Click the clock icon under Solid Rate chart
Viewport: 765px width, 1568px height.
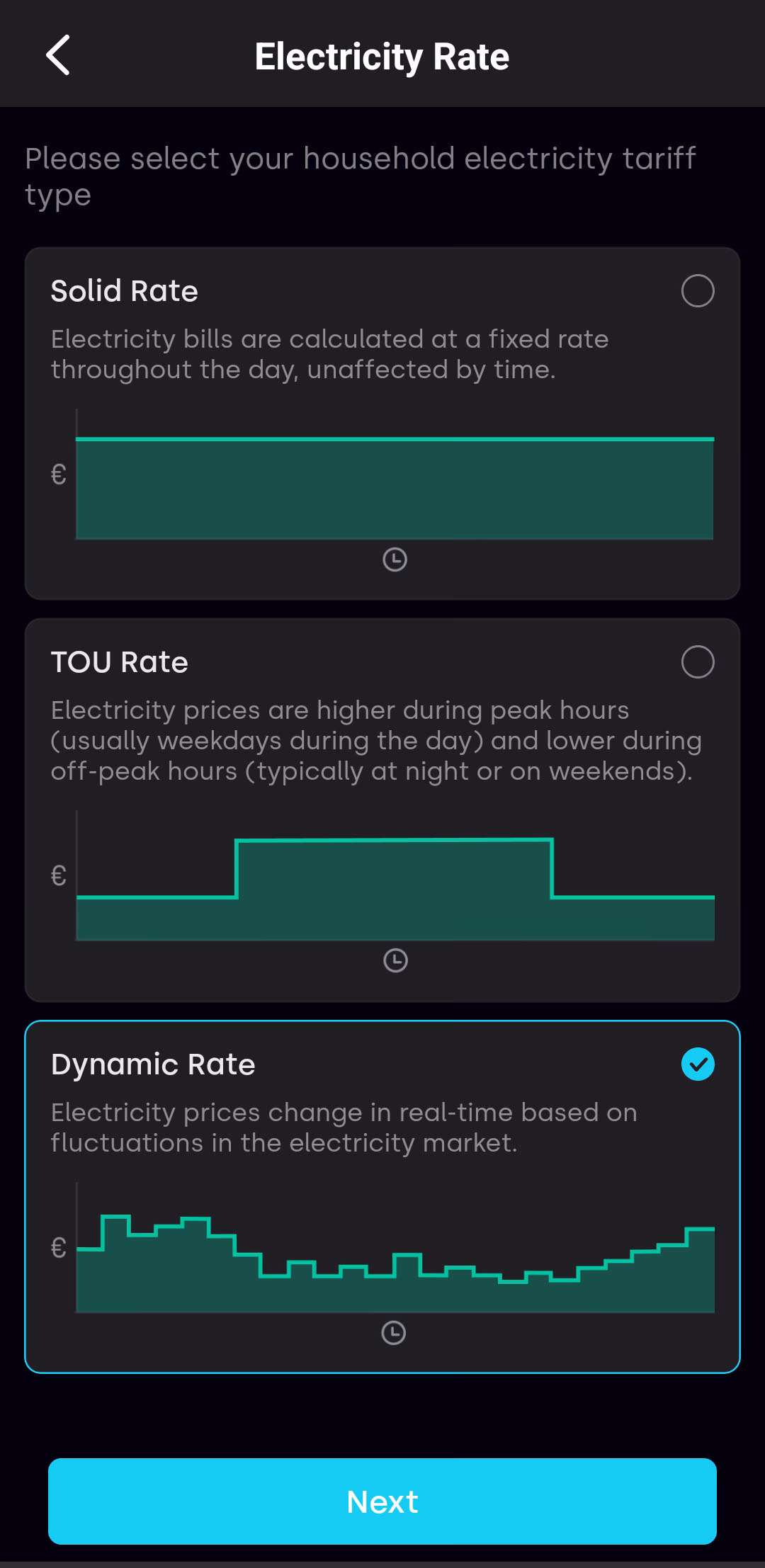point(395,559)
